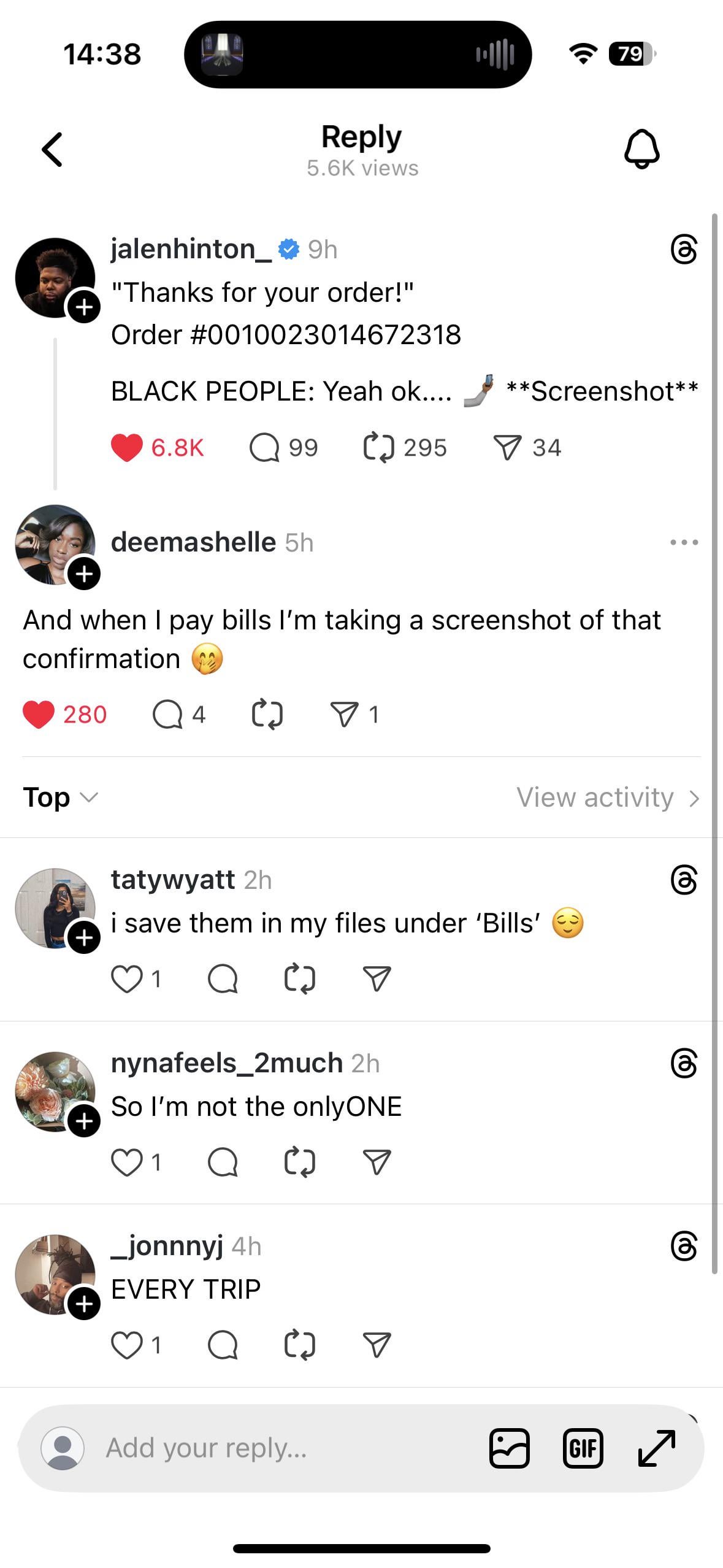Screen dimensions: 723x1568
Task: Open the GIF picker in reply bar
Action: pos(583,1448)
